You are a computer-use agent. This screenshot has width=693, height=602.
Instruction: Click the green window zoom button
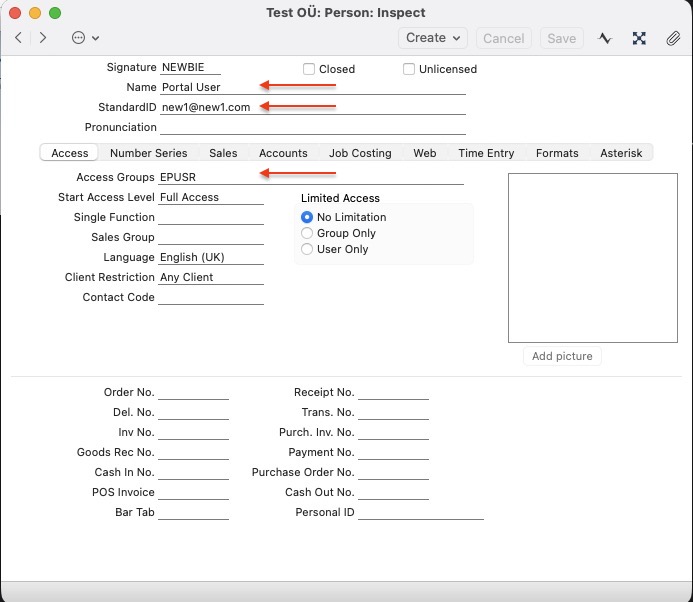coord(55,13)
